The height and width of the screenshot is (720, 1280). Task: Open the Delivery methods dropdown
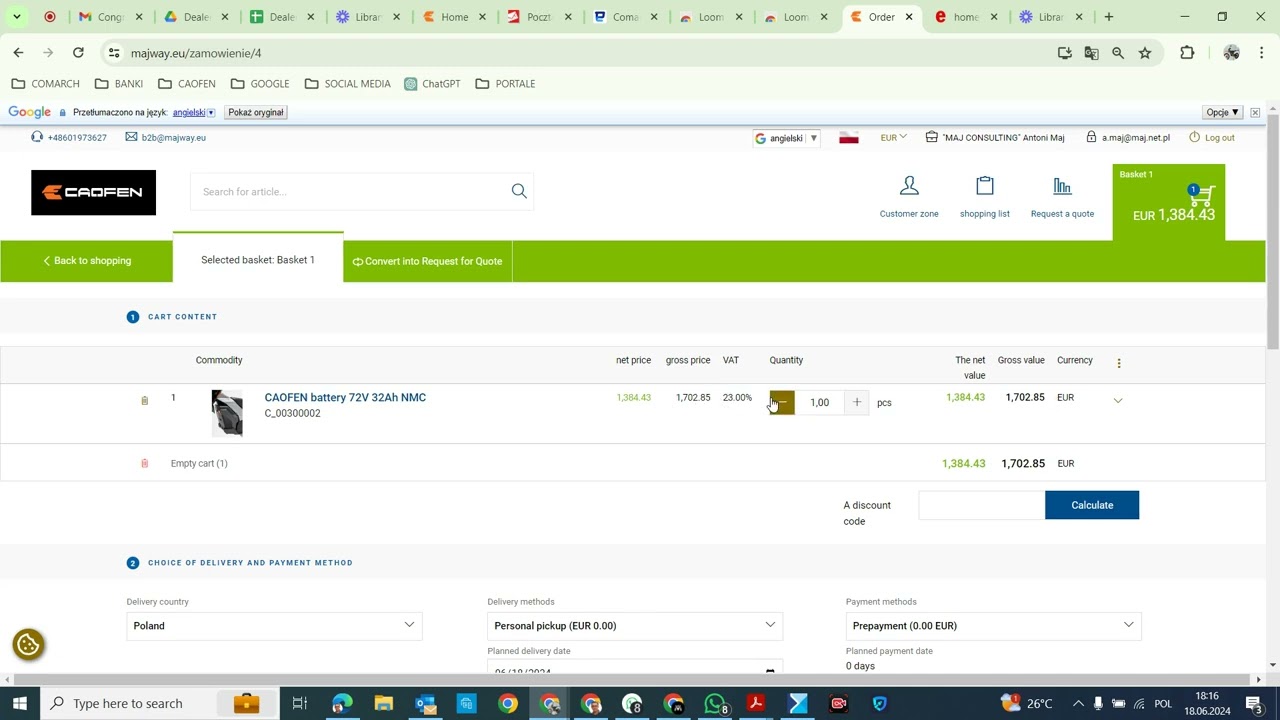tap(635, 626)
